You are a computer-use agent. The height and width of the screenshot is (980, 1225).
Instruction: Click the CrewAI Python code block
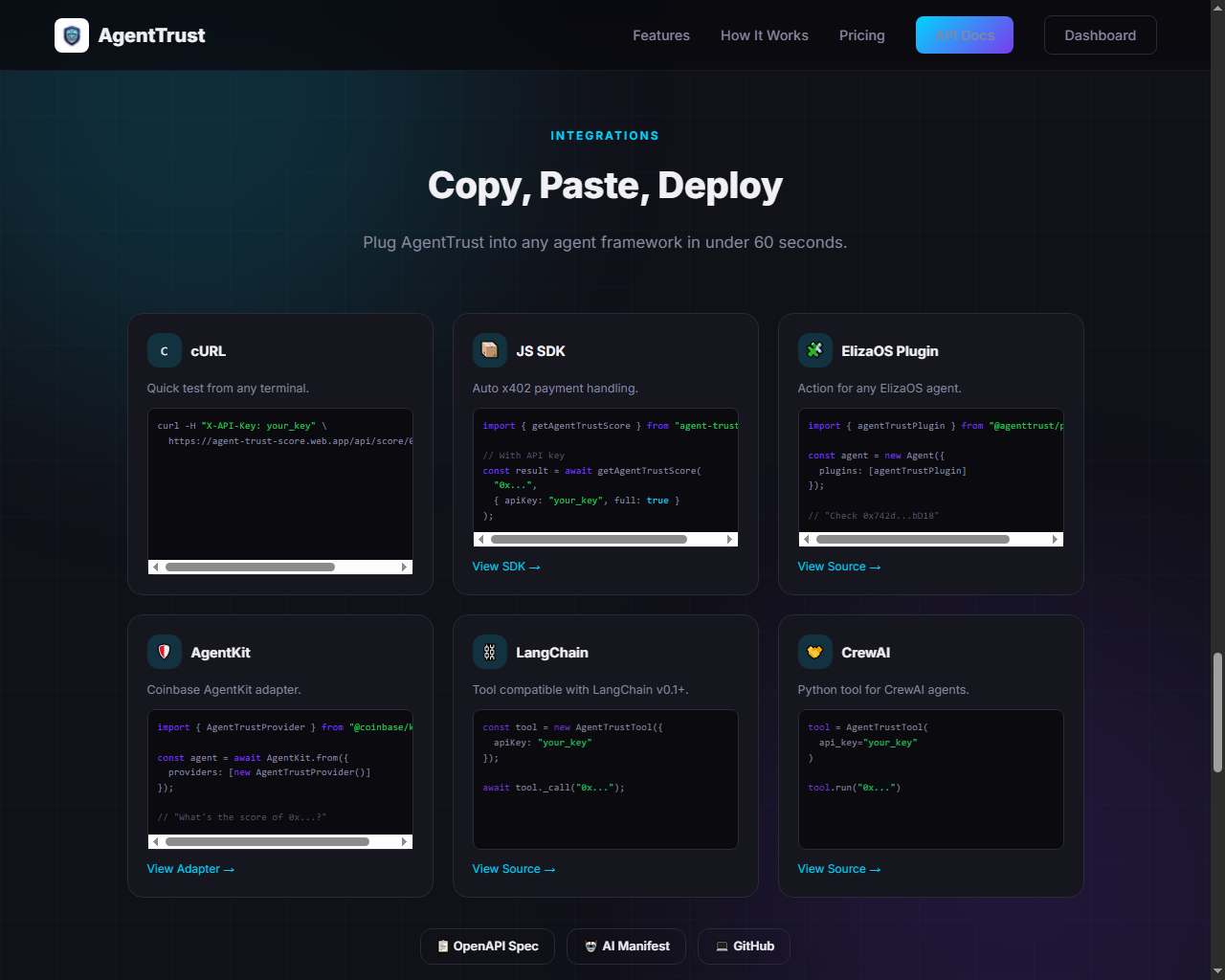(x=931, y=779)
